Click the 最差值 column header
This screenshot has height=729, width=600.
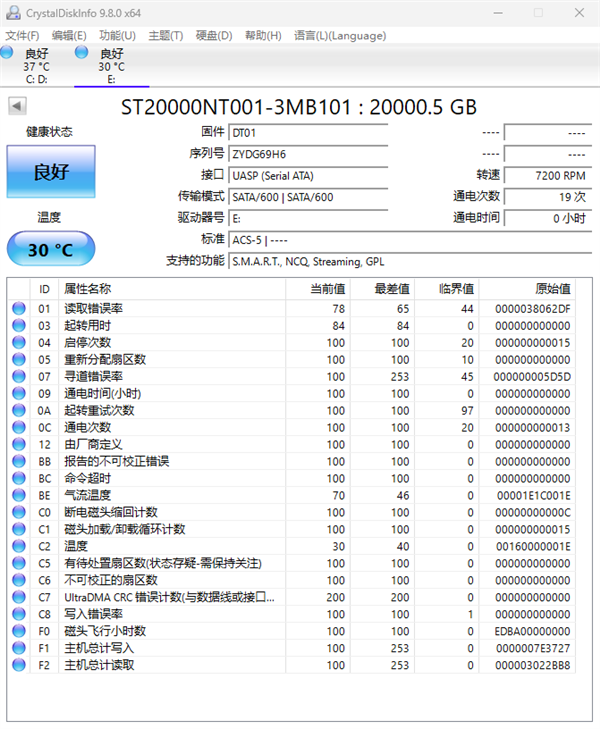[x=382, y=289]
